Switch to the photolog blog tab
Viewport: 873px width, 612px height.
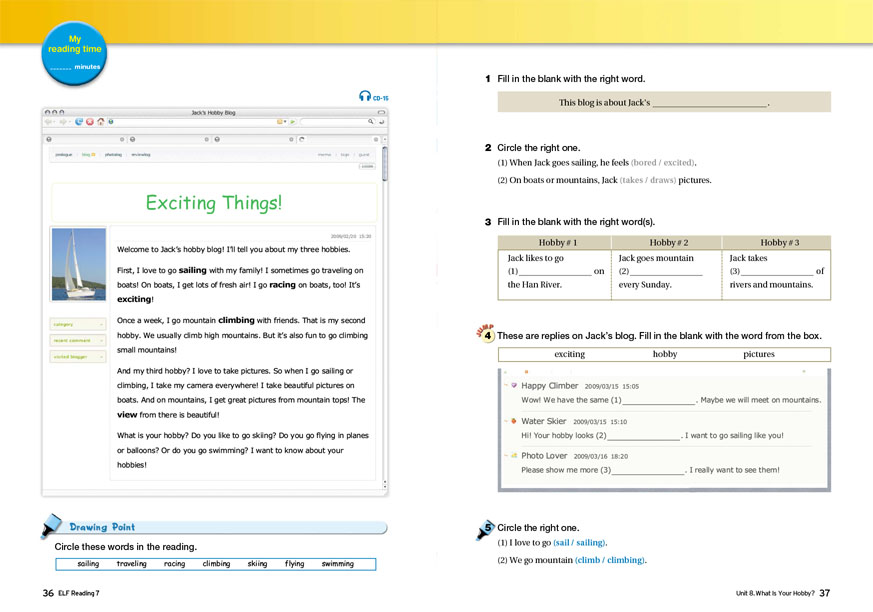pos(113,155)
